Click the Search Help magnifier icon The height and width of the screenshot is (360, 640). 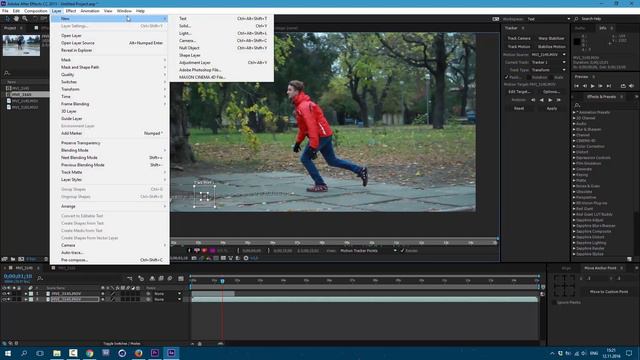[x=576, y=19]
